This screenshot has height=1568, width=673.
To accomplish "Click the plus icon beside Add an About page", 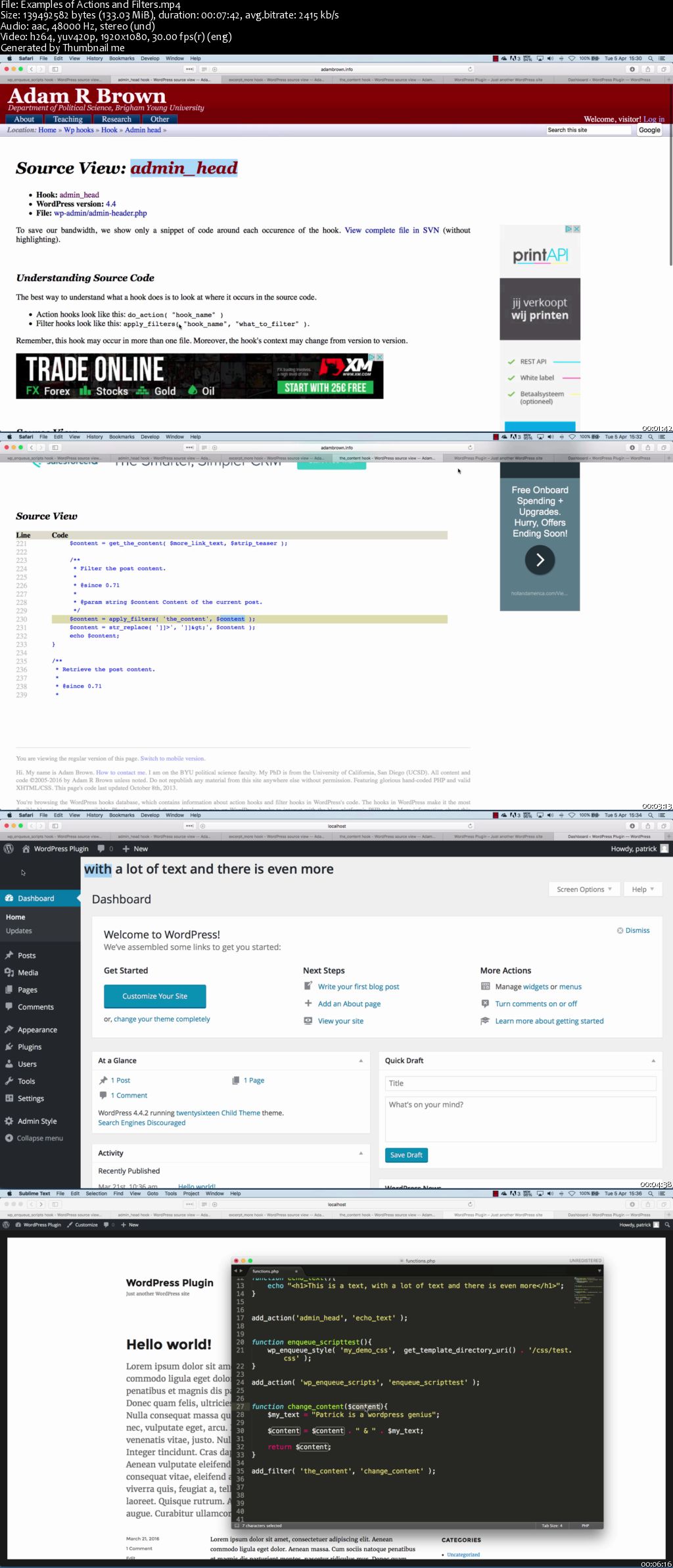I will [308, 1003].
